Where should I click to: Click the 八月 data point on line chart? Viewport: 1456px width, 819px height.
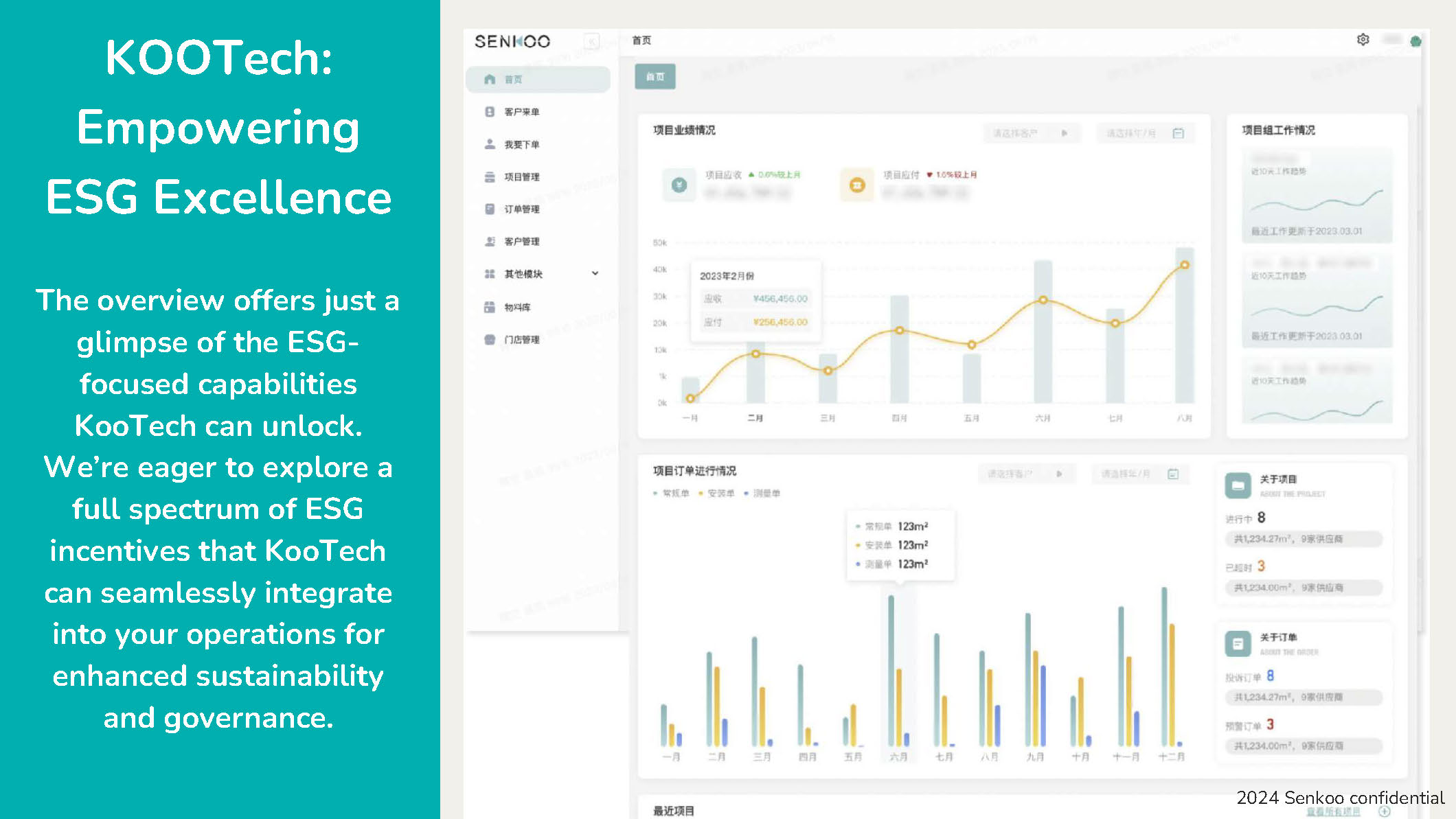tap(1184, 265)
